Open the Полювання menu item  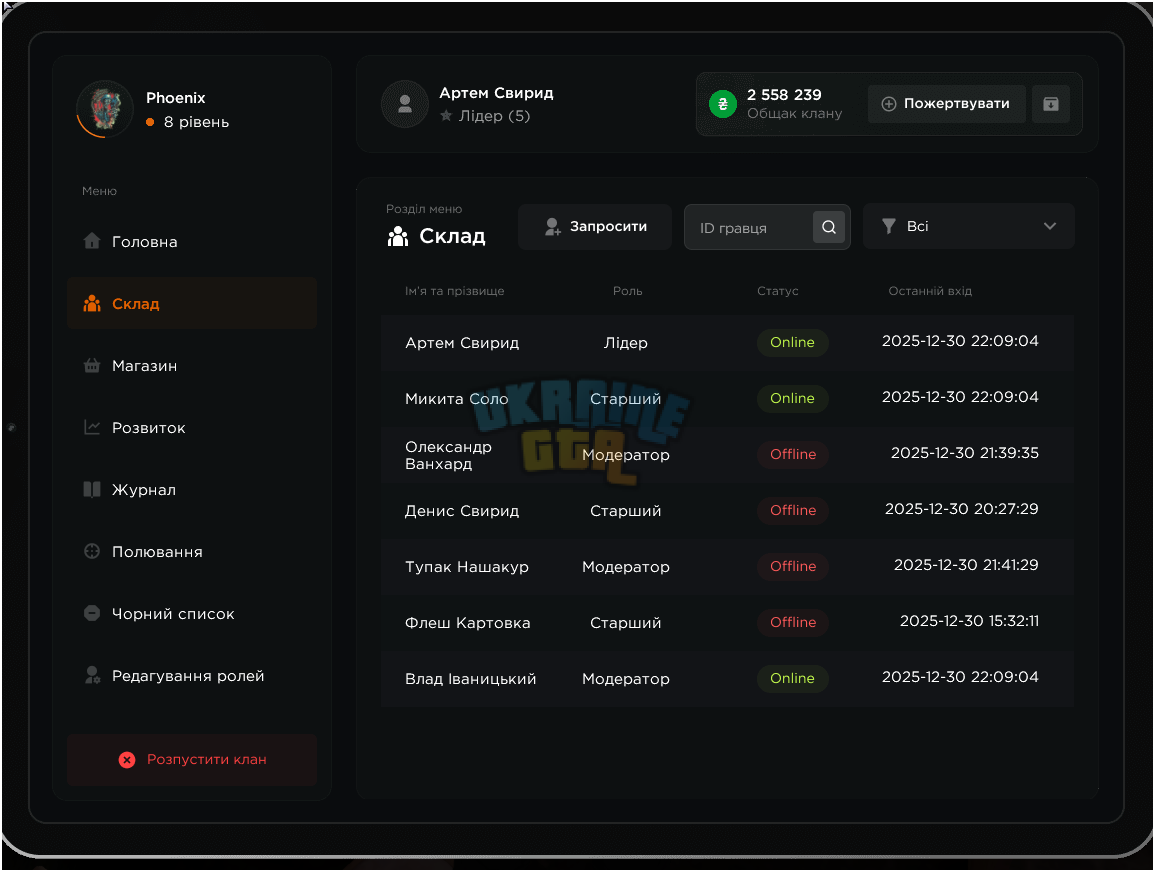[192, 551]
